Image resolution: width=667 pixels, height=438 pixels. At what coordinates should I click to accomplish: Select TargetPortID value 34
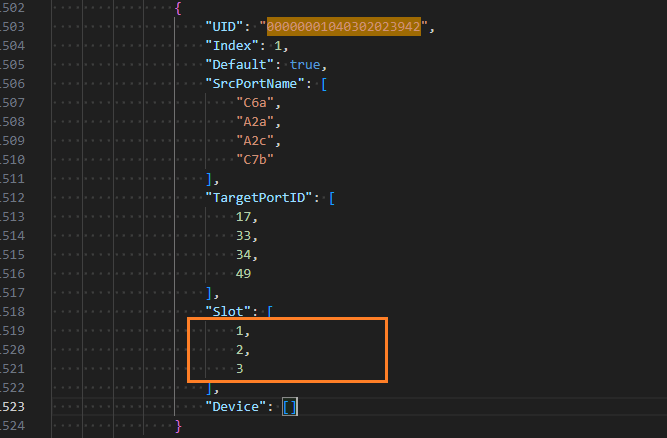click(244, 255)
